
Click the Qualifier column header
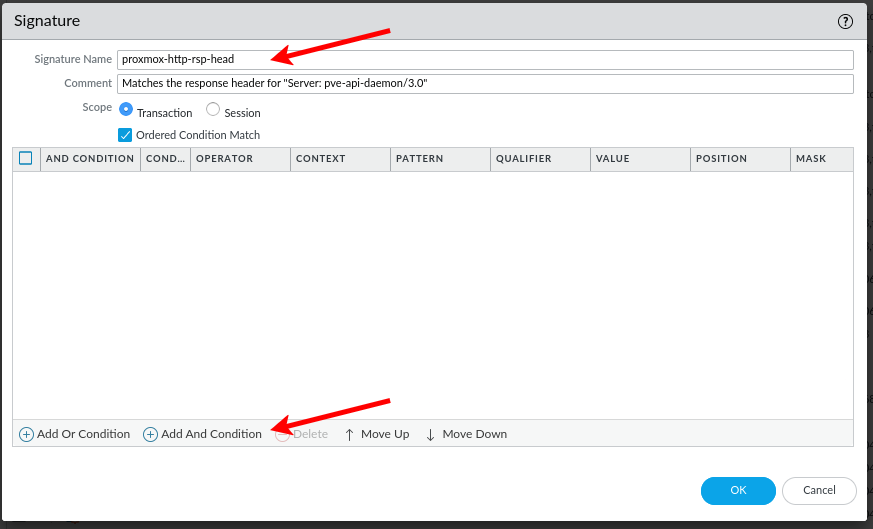click(540, 159)
